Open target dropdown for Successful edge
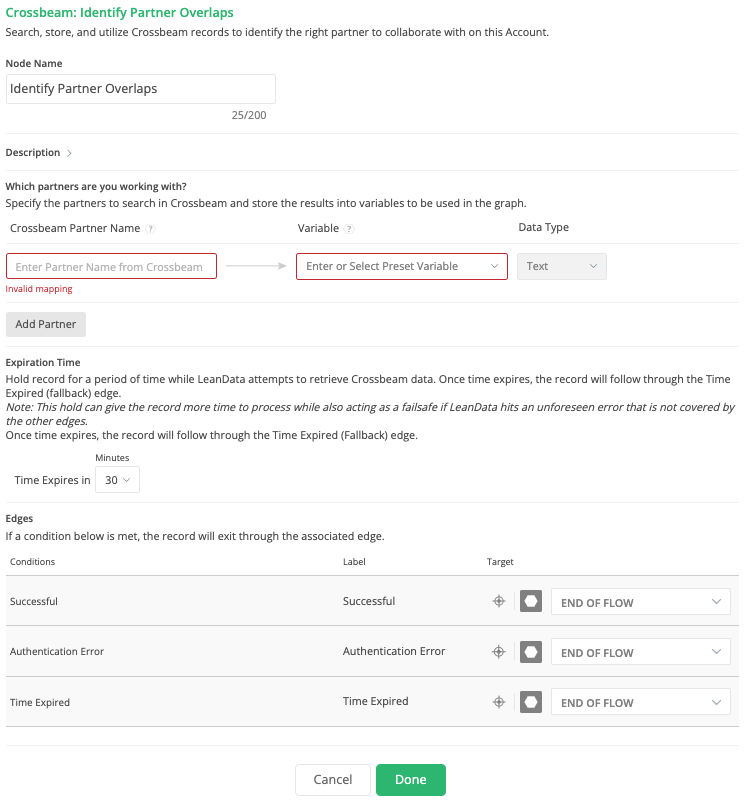Viewport: 747px width, 806px height. coord(640,602)
